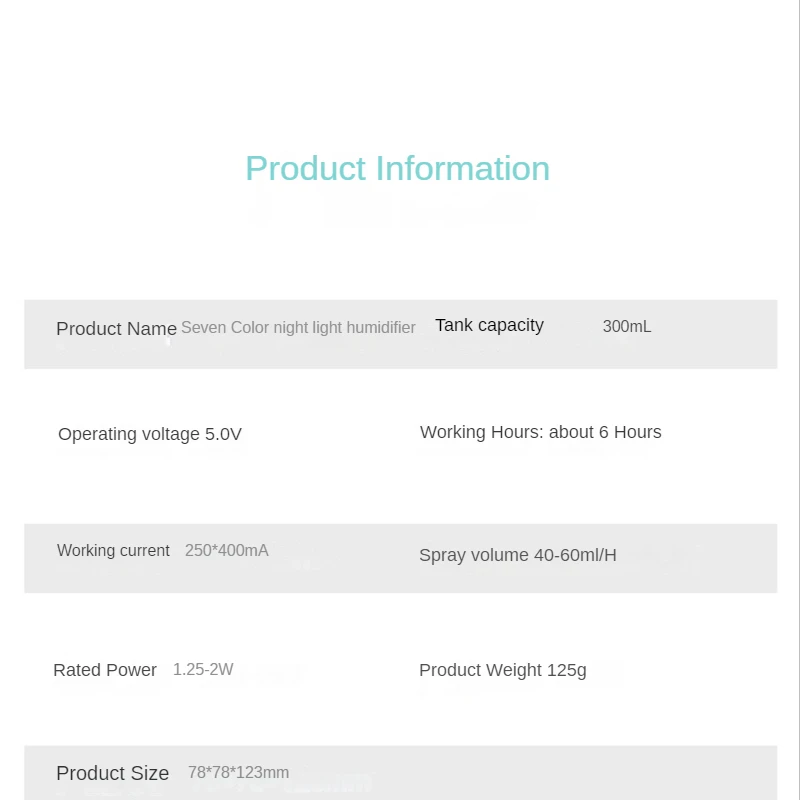Viewport: 800px width, 800px height.
Task: Click the 250*400mA current value
Action: pos(227,551)
